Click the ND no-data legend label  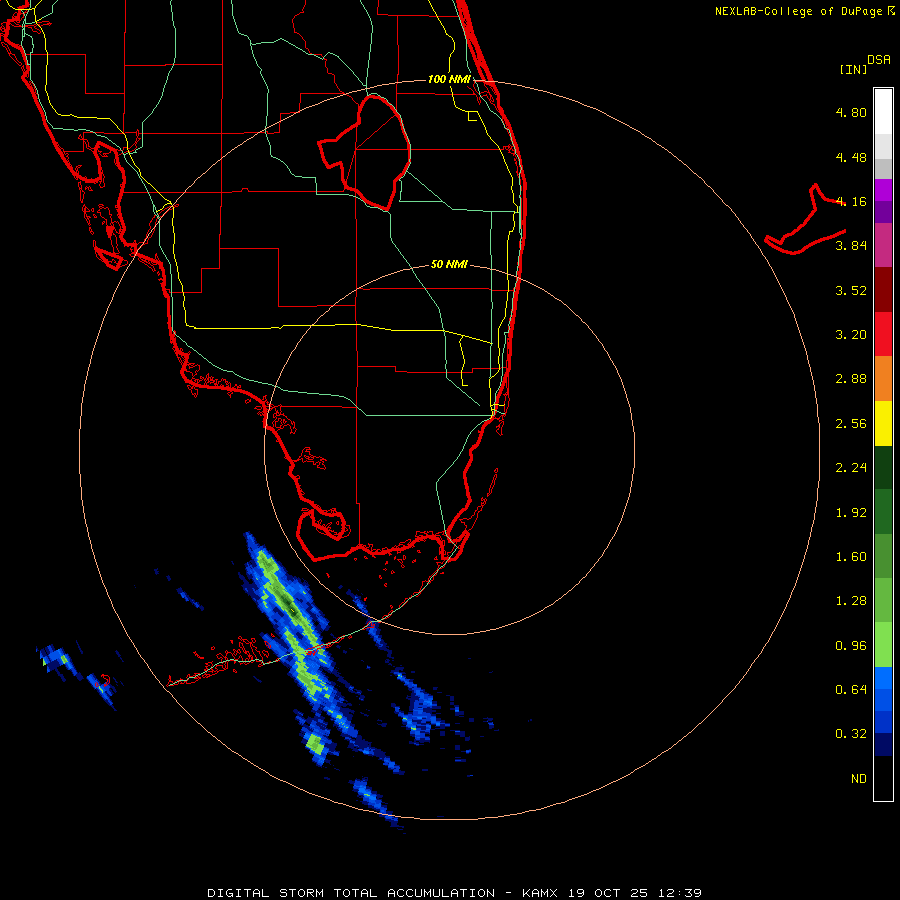point(859,779)
